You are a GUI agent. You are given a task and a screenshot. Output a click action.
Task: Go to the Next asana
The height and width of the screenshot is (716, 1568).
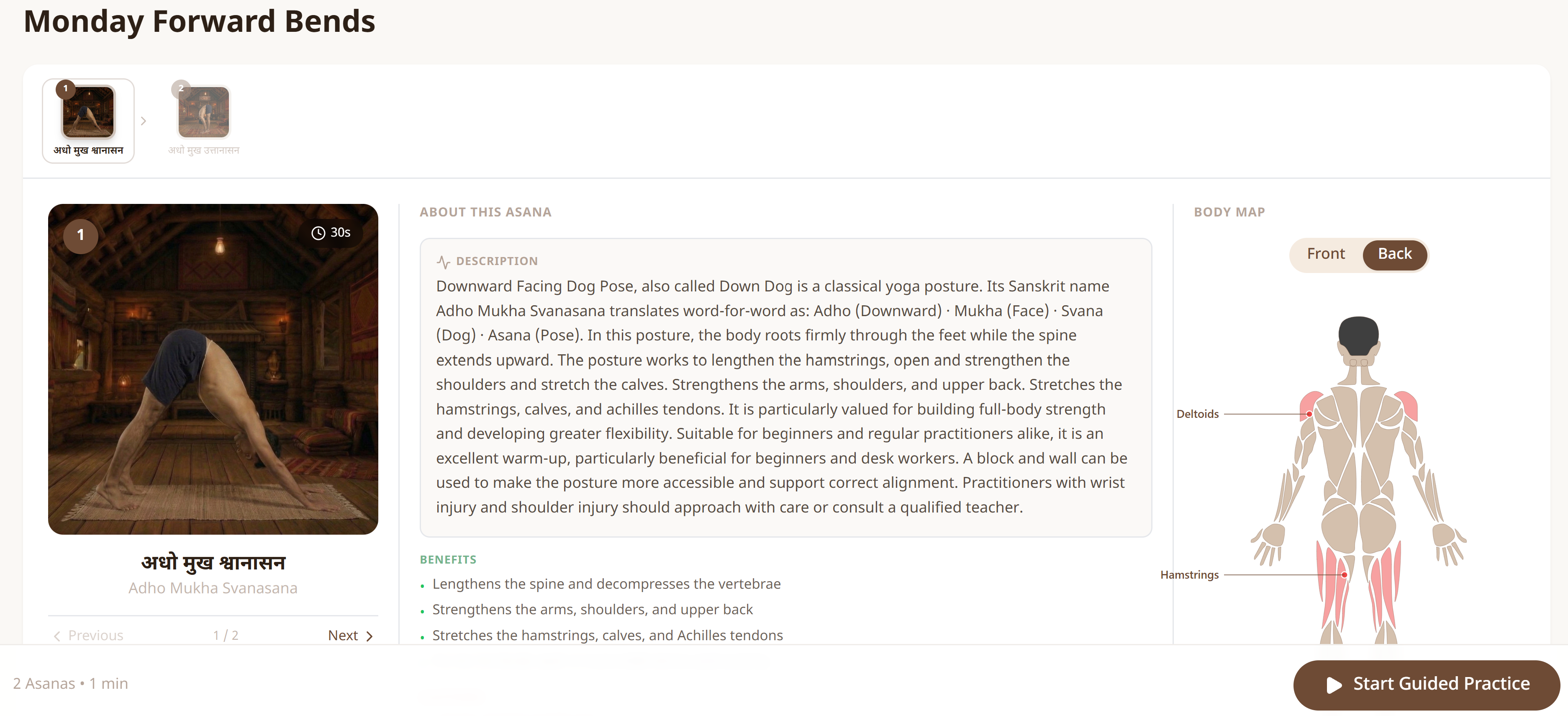click(x=350, y=636)
